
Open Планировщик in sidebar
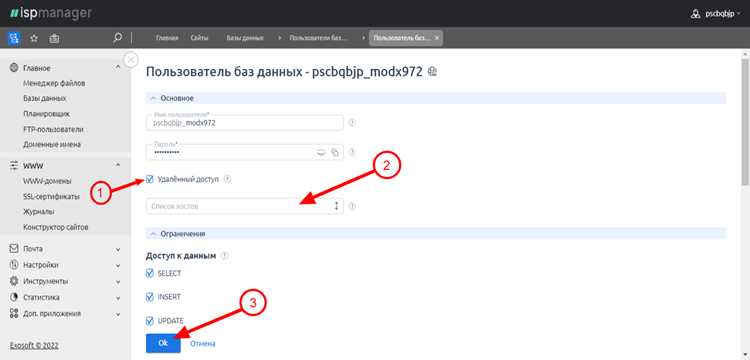click(46, 114)
